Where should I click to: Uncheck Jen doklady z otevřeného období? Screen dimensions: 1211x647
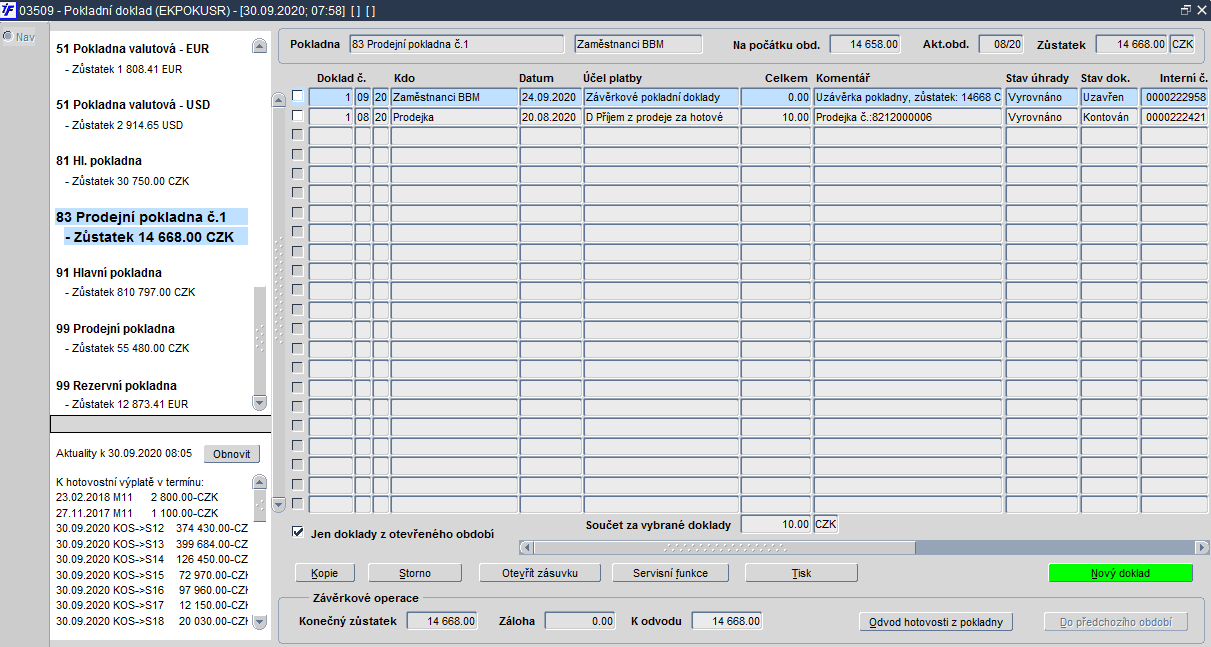coord(297,533)
